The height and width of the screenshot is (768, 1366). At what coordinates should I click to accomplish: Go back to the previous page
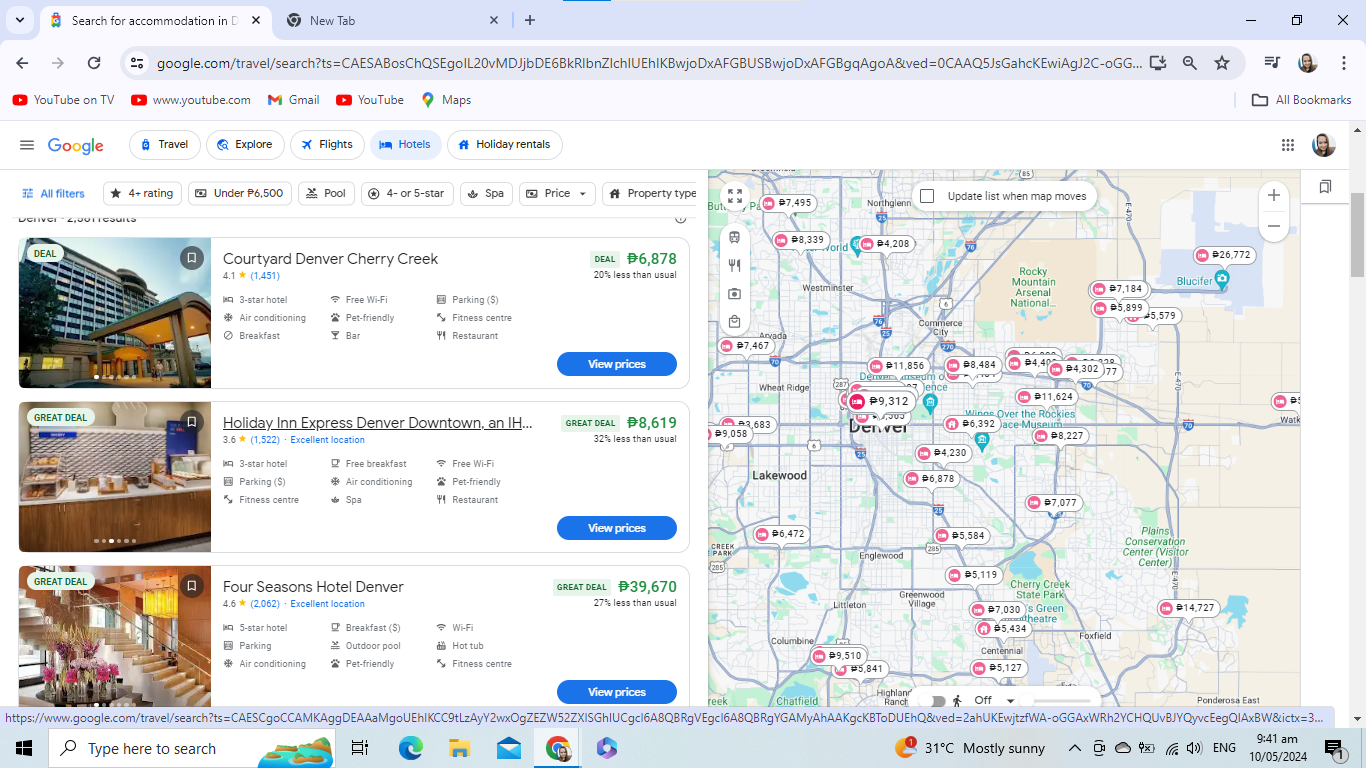point(22,63)
